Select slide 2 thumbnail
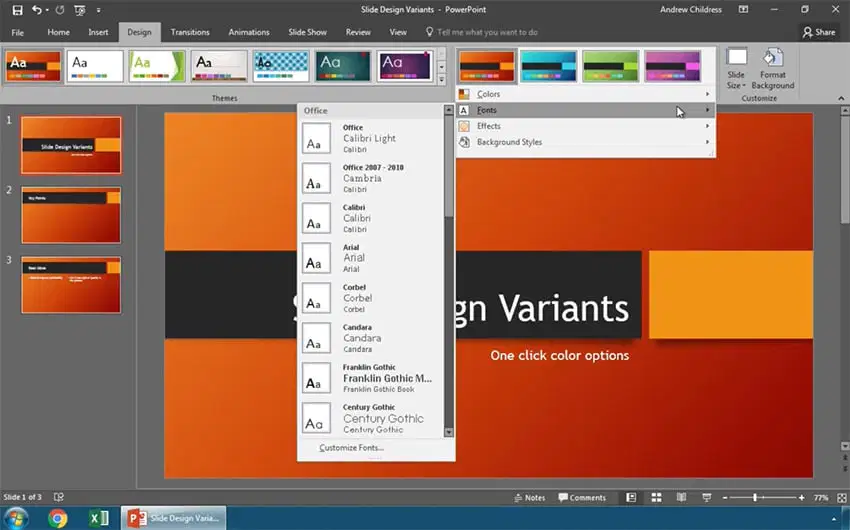This screenshot has width=850, height=530. click(71, 215)
